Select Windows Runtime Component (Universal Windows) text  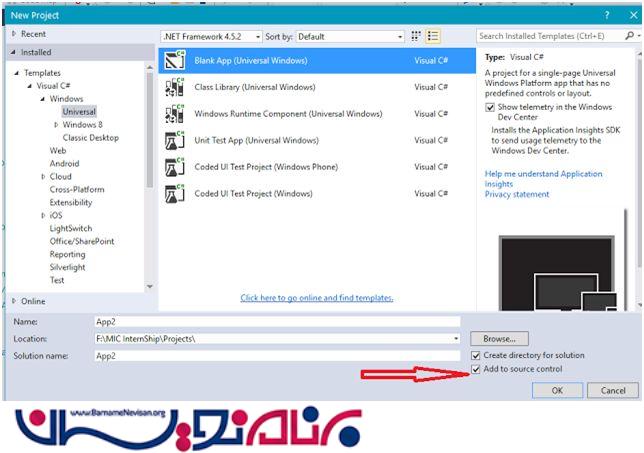[x=288, y=114]
